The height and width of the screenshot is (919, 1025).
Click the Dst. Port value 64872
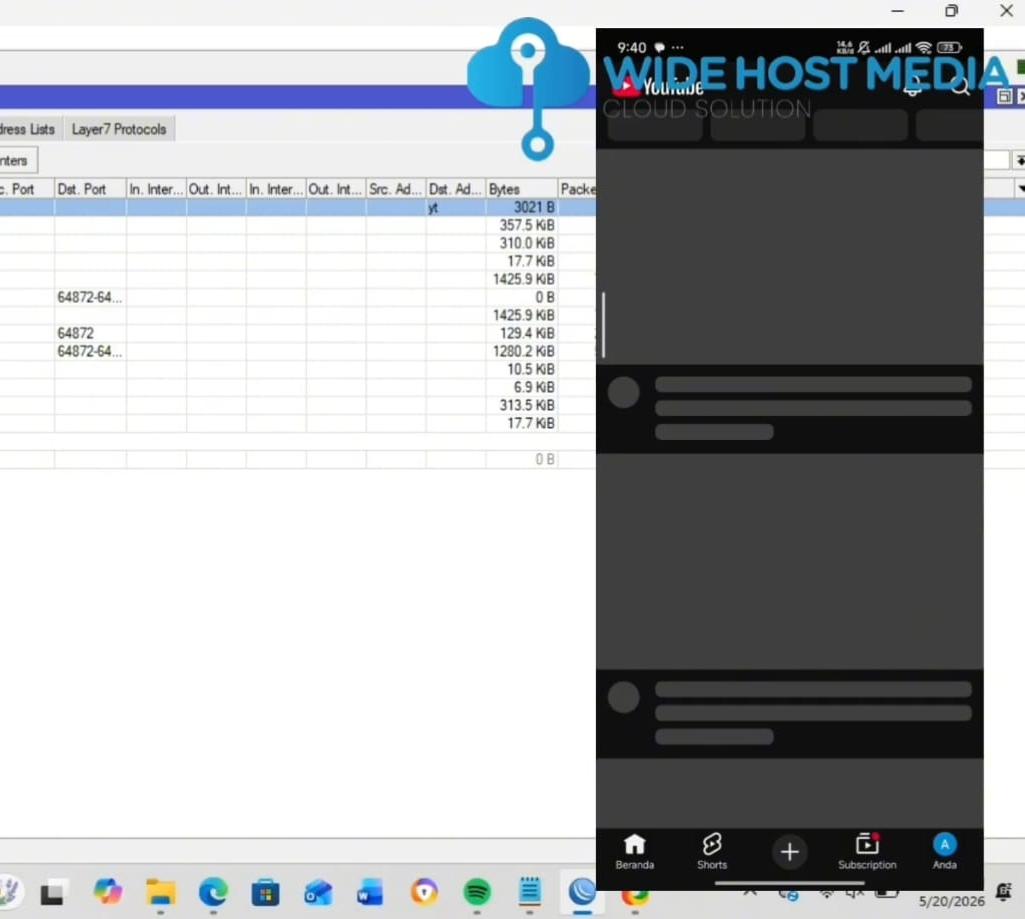76,333
